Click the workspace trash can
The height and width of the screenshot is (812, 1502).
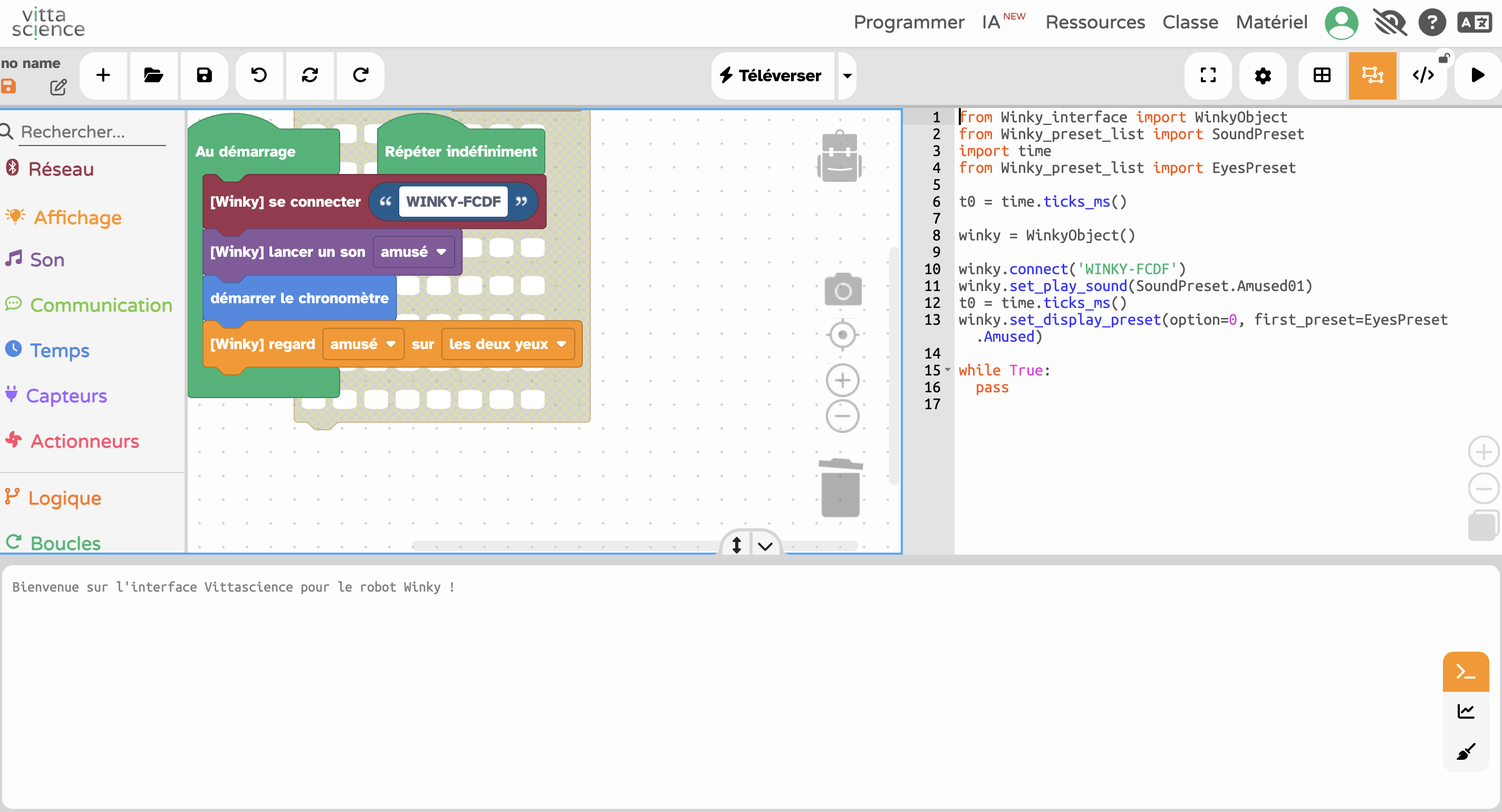click(840, 488)
